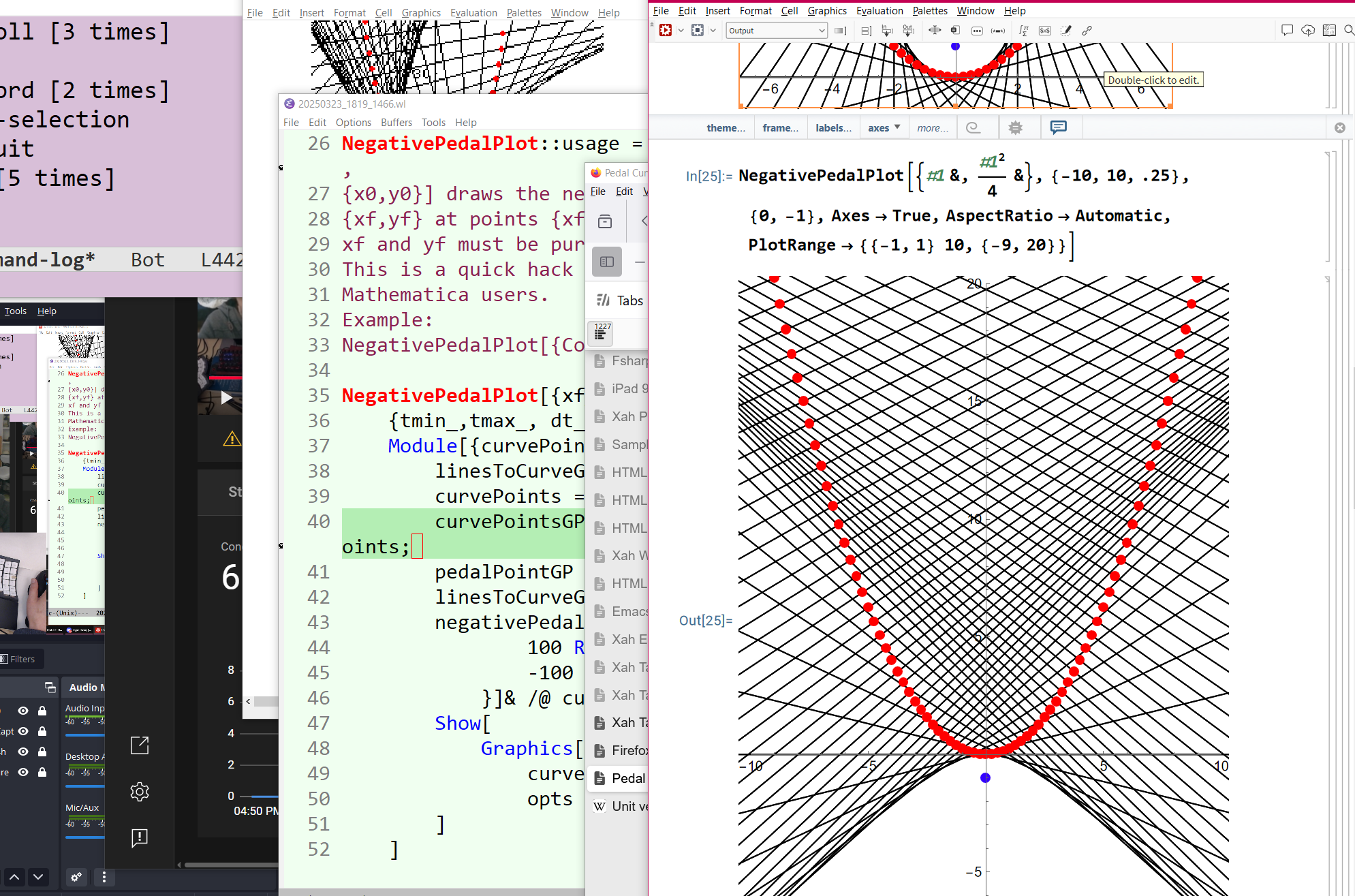The width and height of the screenshot is (1355, 896).
Task: Expand 'more...' in the graphics suggestions bar
Action: pyautogui.click(x=932, y=127)
